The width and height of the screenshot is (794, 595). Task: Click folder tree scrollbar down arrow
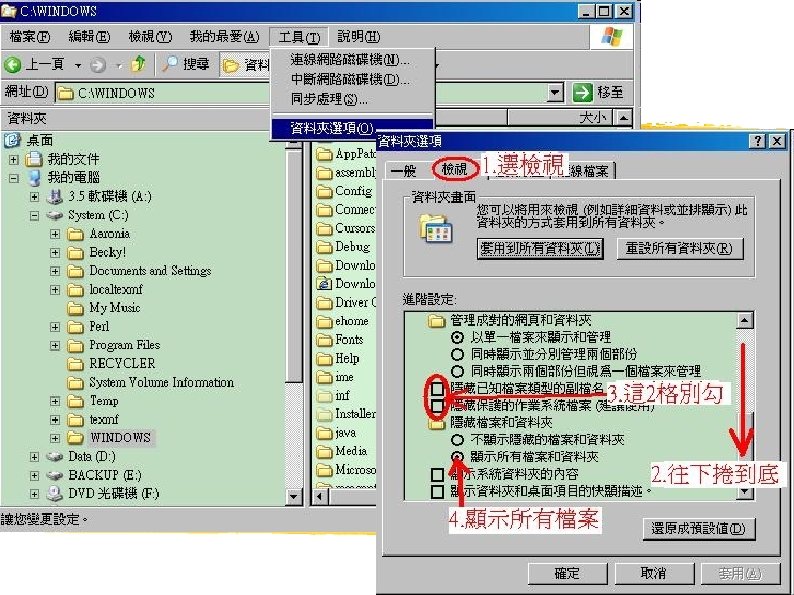[294, 496]
